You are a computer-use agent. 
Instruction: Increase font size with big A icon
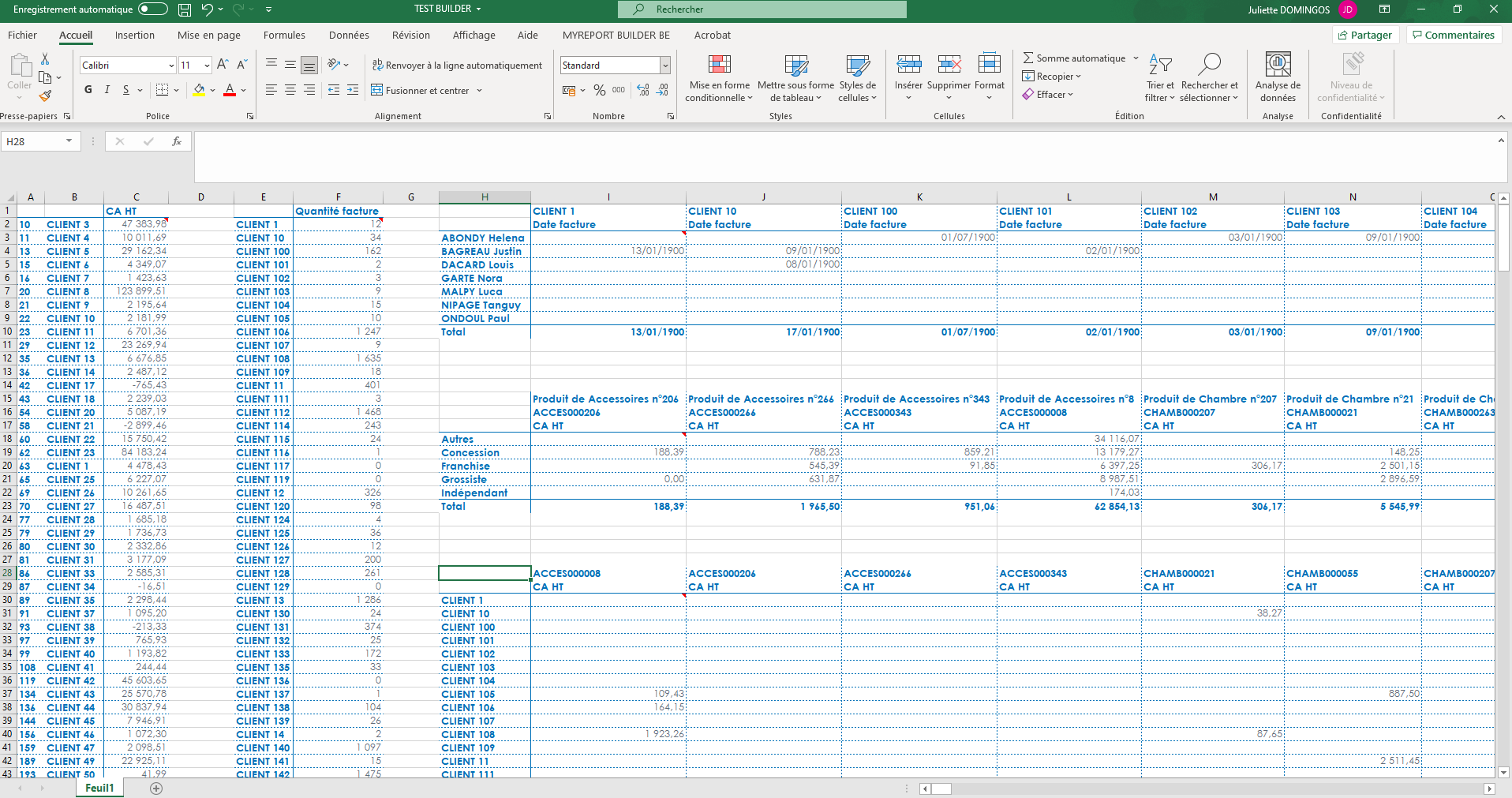click(223, 65)
